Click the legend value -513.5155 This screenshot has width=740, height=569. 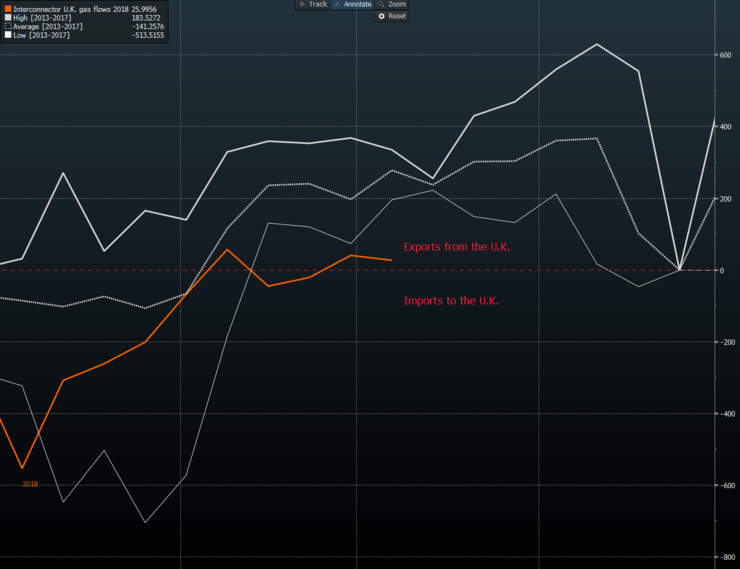148,35
